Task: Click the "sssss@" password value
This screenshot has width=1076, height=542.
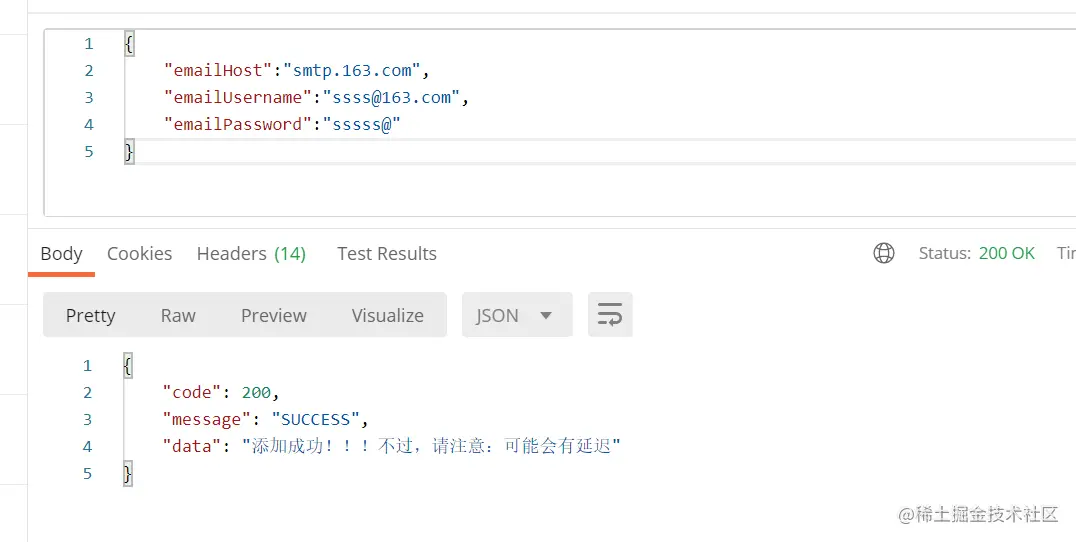Action: 362,124
